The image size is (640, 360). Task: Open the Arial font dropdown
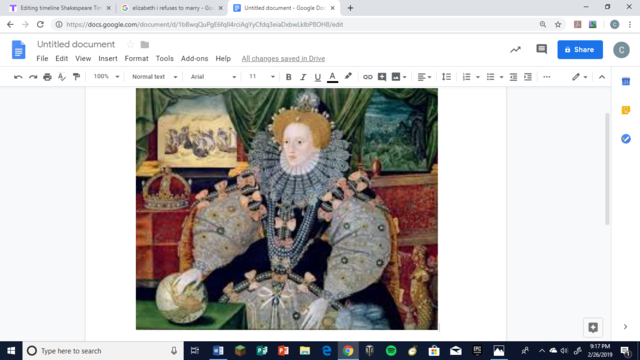[x=213, y=77]
